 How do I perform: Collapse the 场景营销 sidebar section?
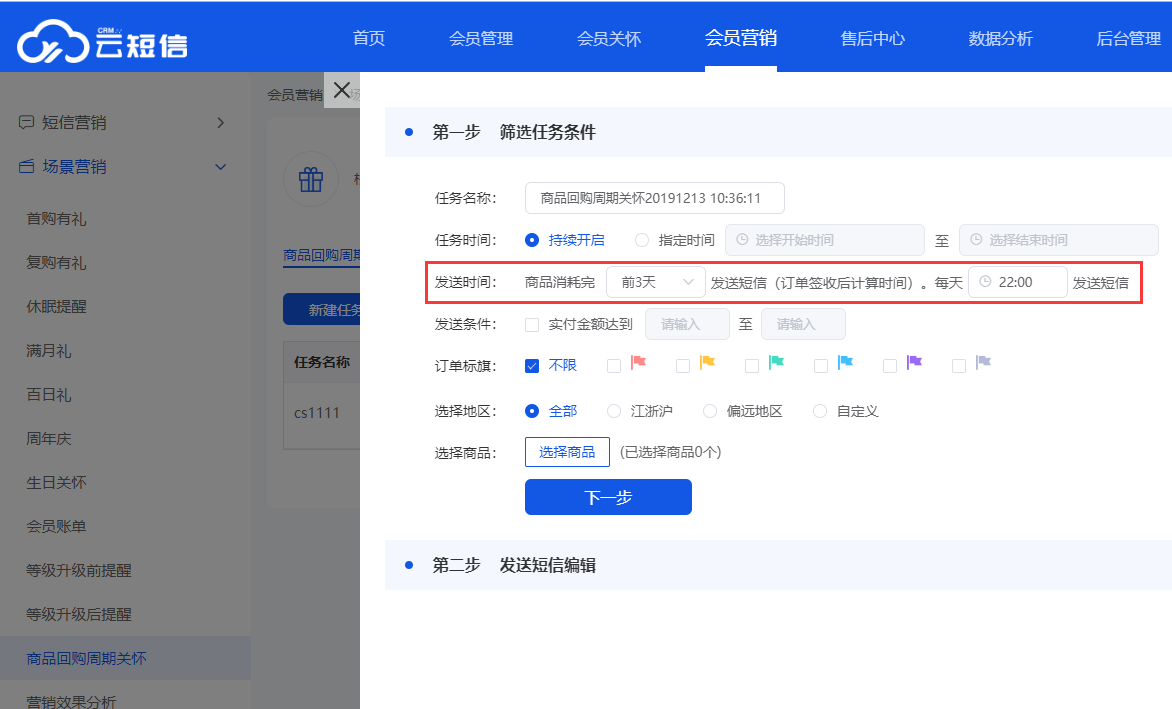pos(220,167)
